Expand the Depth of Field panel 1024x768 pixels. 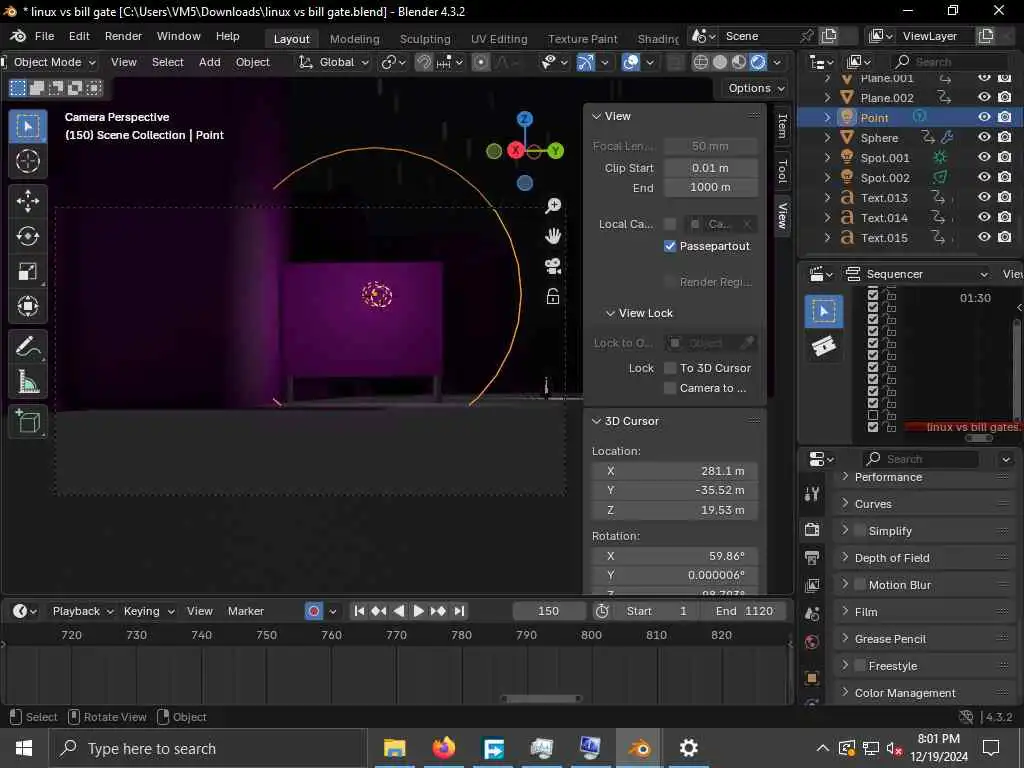pyautogui.click(x=844, y=557)
